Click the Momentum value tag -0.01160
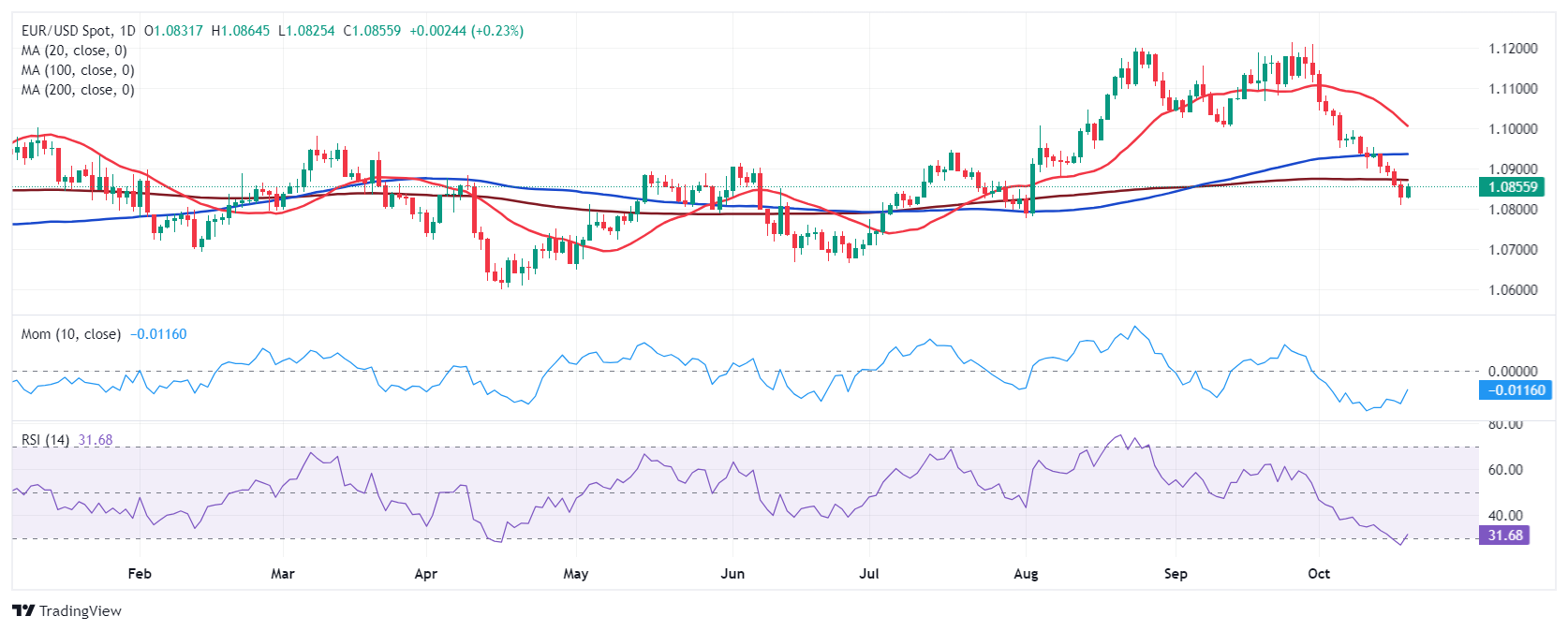This screenshot has height=631, width=1568. coord(1514,390)
